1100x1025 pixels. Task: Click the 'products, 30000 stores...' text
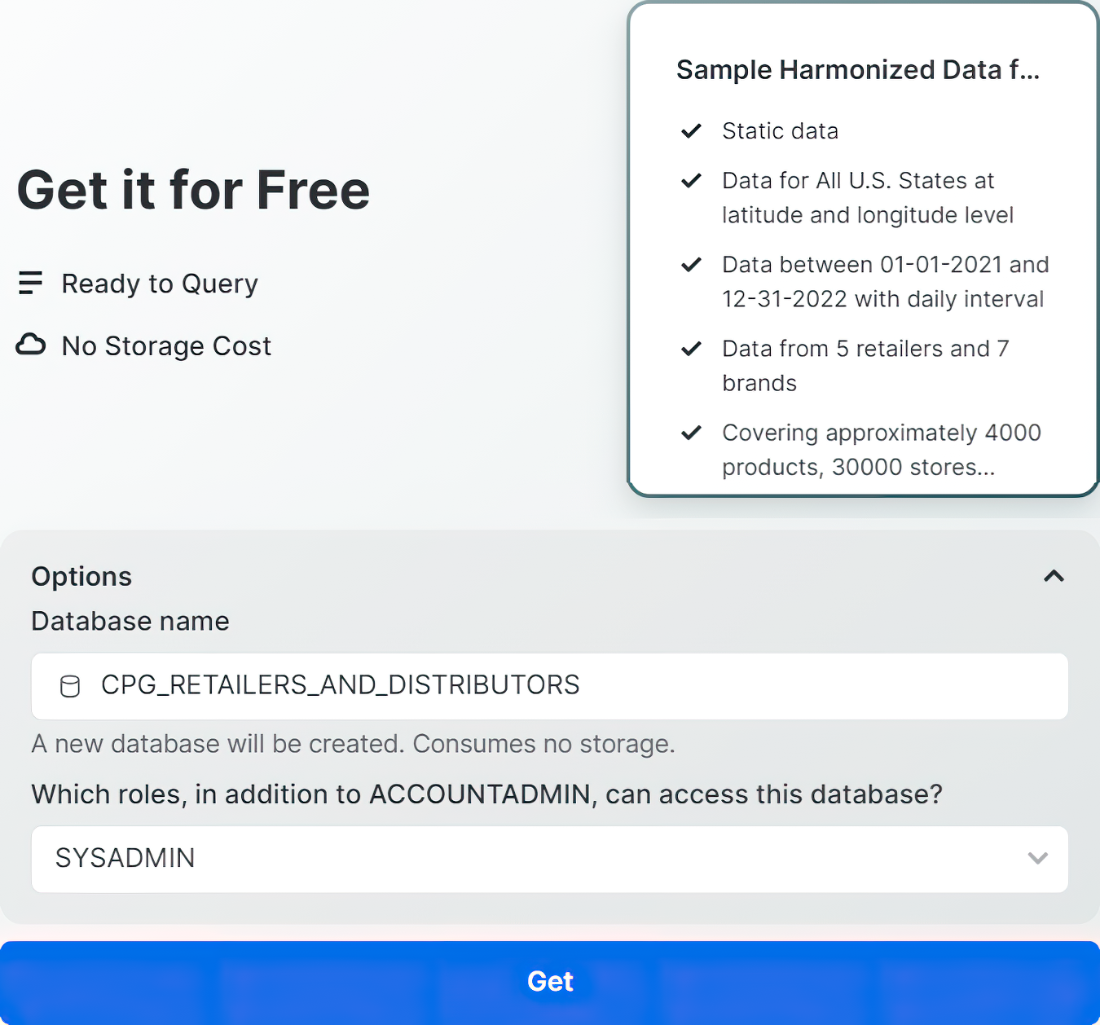coord(859,467)
